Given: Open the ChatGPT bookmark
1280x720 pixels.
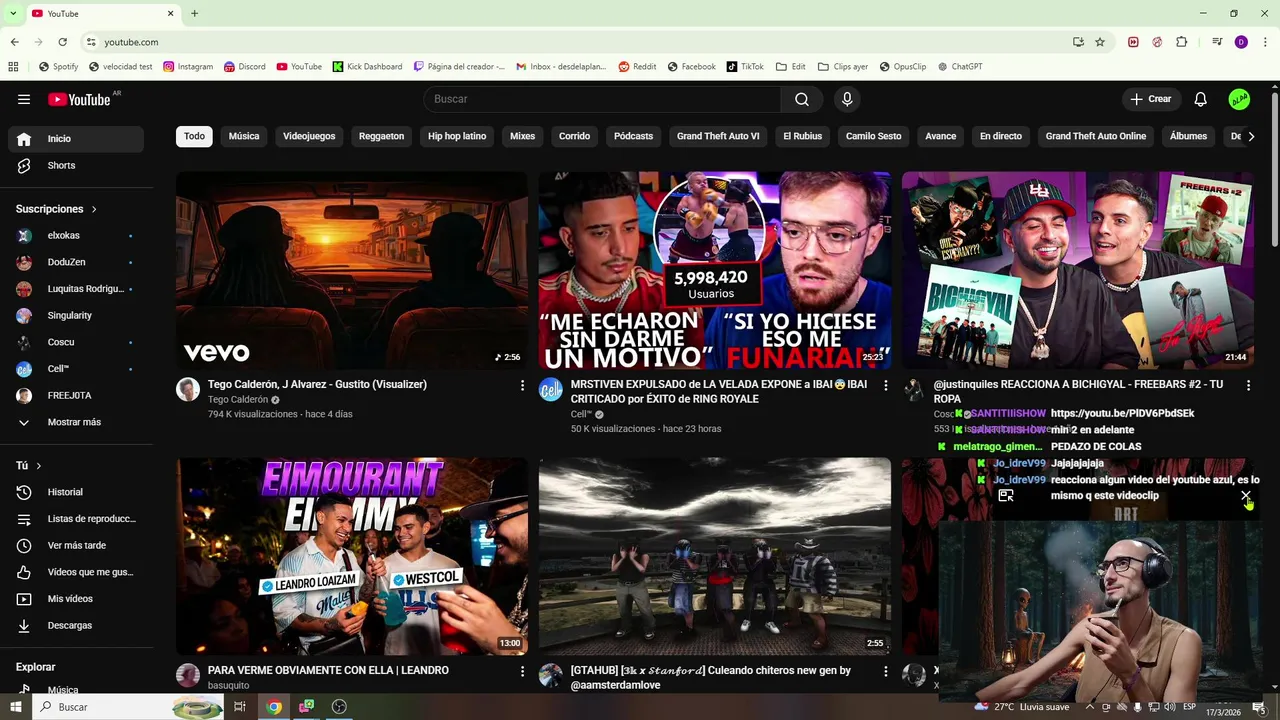Looking at the screenshot, I should 960,67.
